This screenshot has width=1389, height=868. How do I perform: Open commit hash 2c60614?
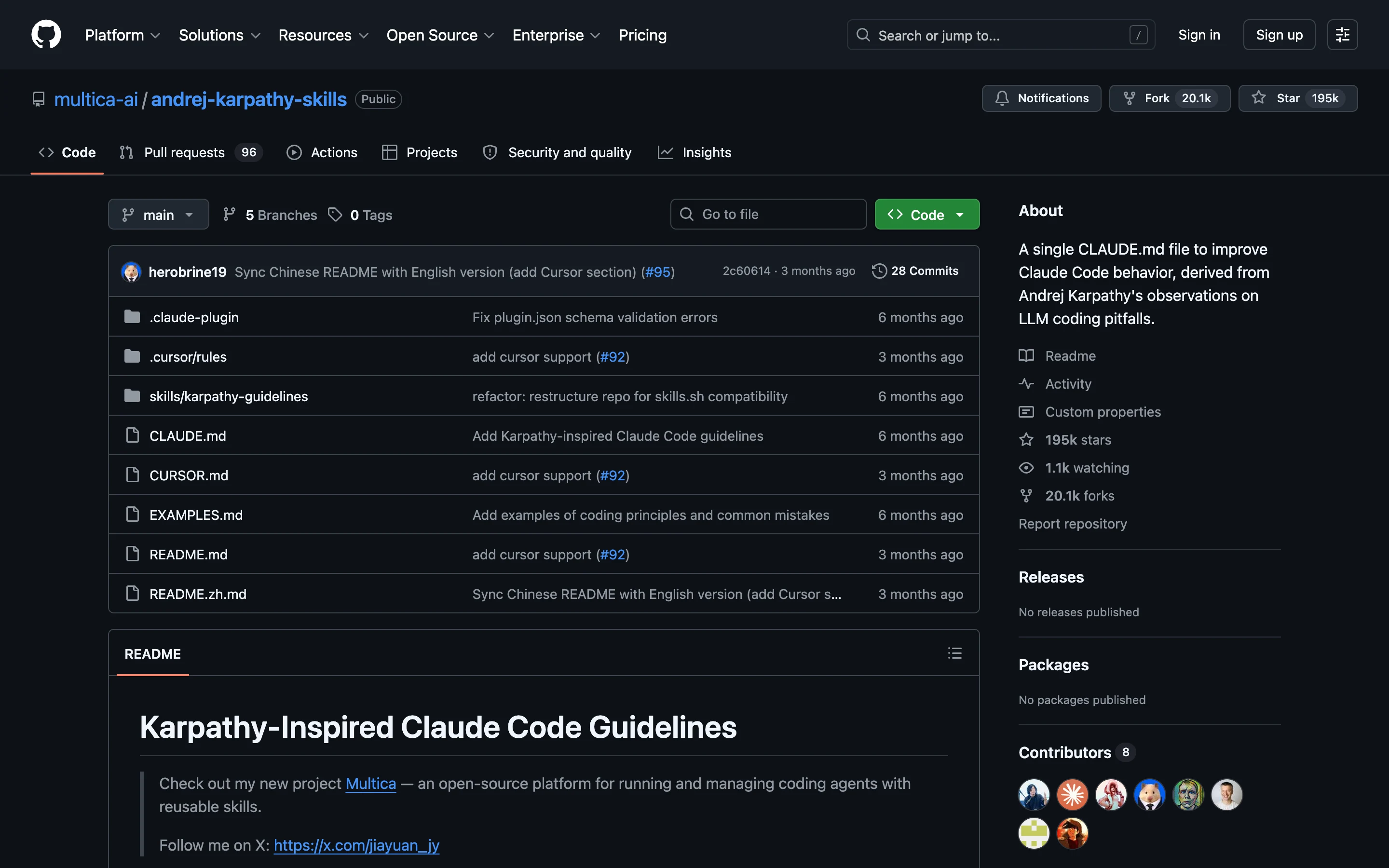[x=746, y=271]
